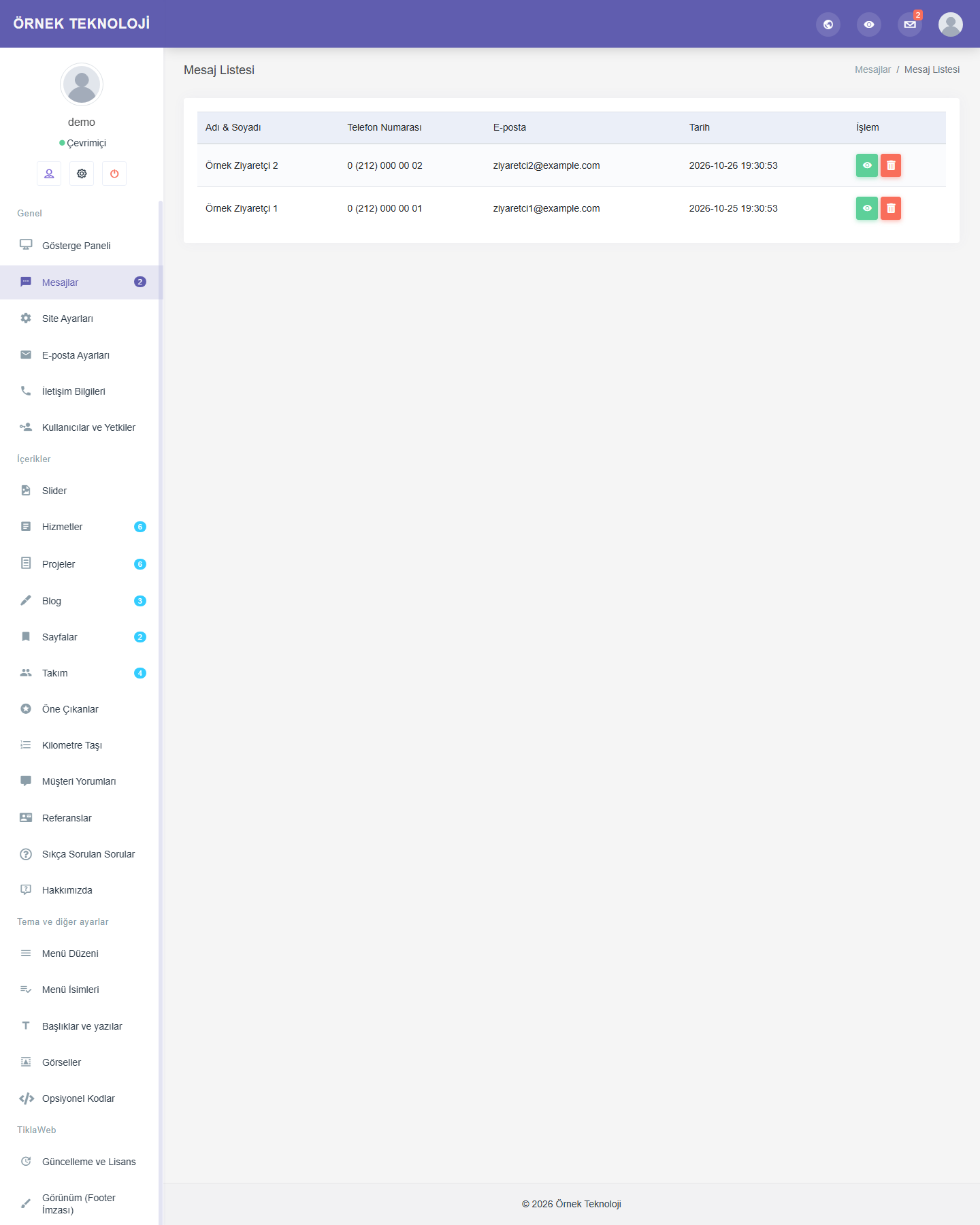Click the globe icon in top bar

coord(828,24)
